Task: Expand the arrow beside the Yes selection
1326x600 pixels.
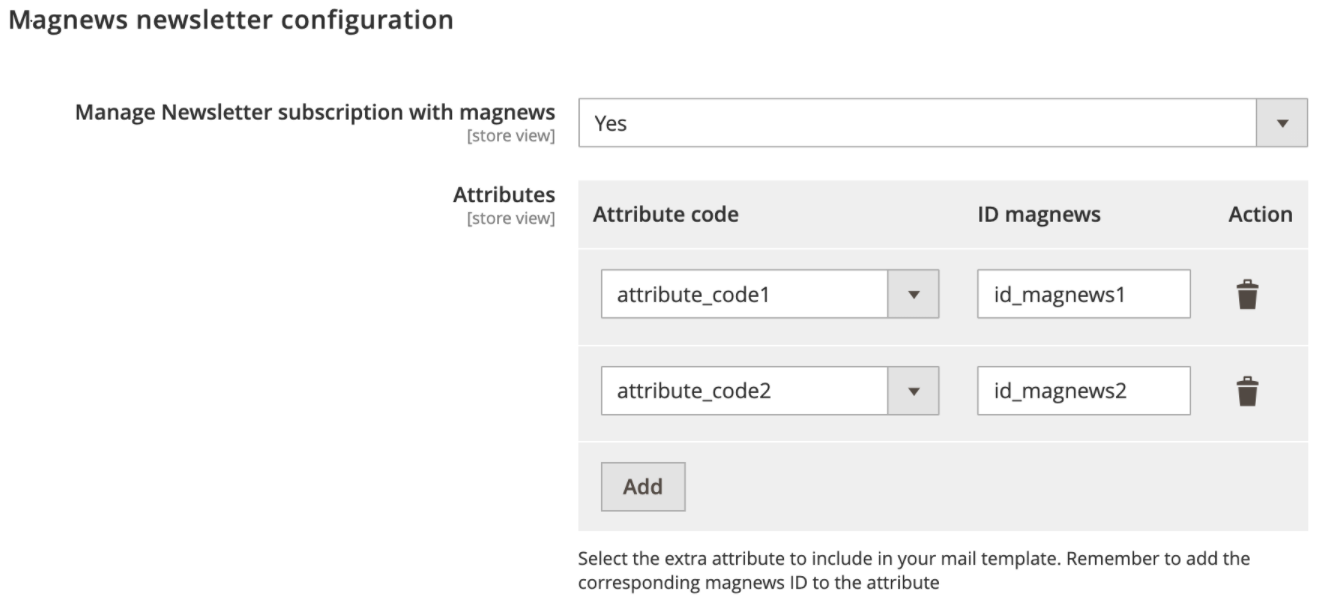Action: click(1282, 124)
